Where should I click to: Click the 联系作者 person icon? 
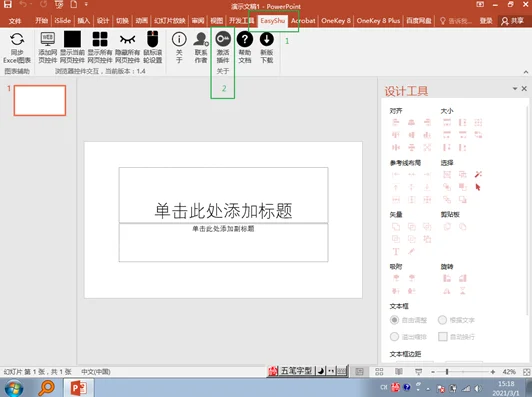tap(201, 39)
